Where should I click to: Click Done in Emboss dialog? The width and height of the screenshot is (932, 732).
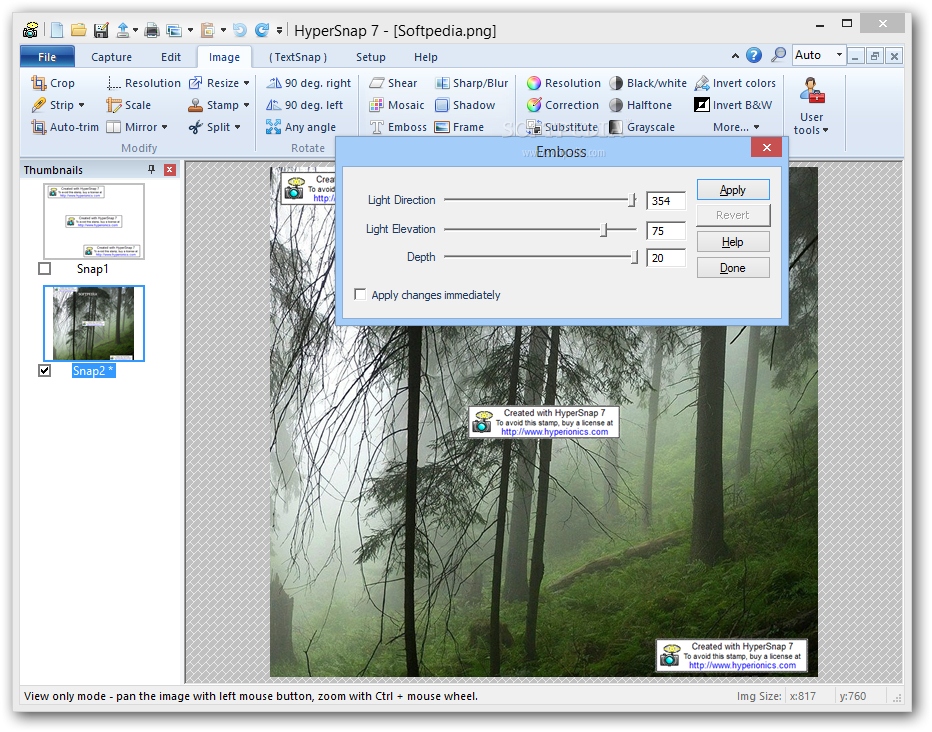(x=733, y=268)
